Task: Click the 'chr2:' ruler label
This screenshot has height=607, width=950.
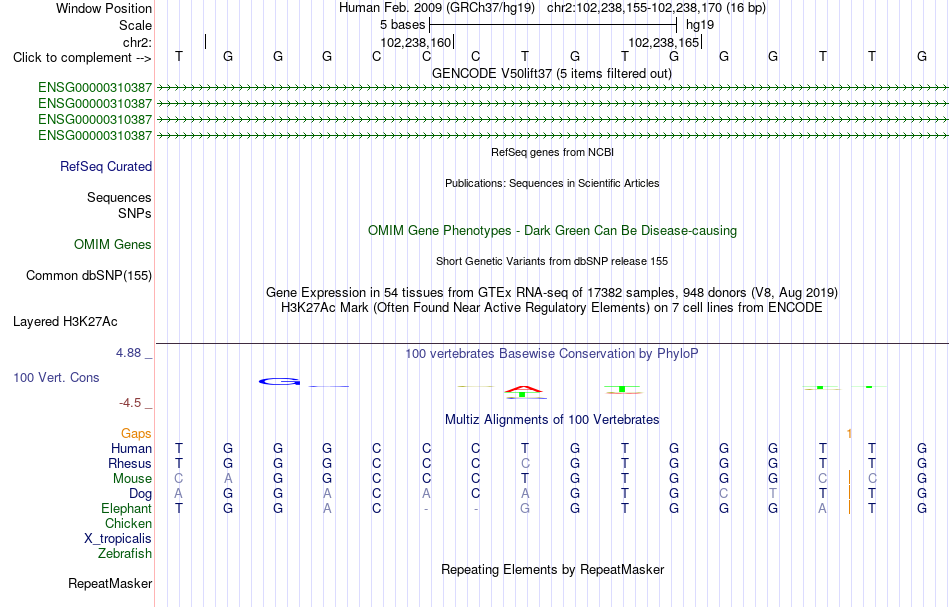Action: (x=138, y=42)
